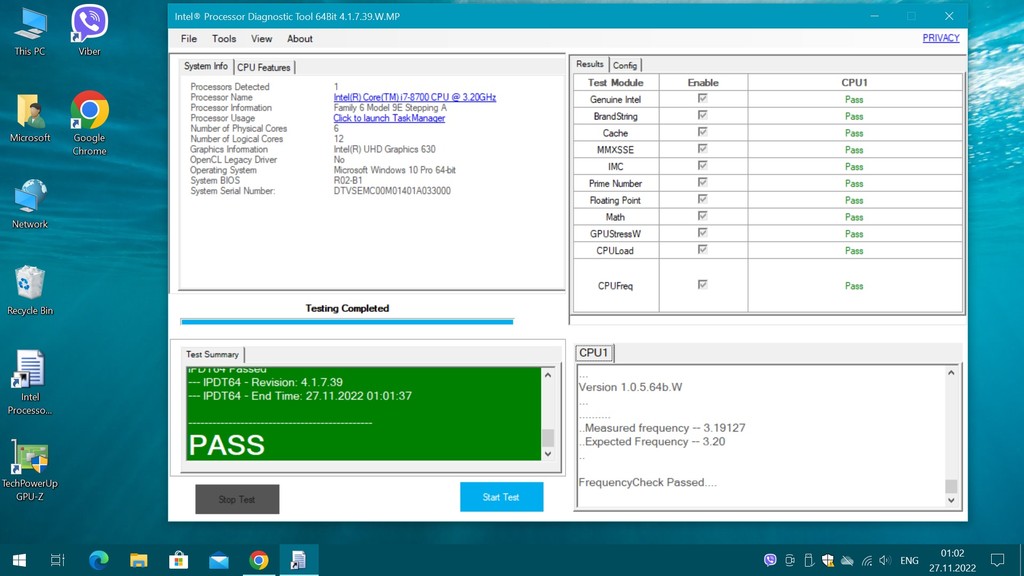Toggle GPUStressW test checkbox
The height and width of the screenshot is (576, 1024).
(x=703, y=233)
